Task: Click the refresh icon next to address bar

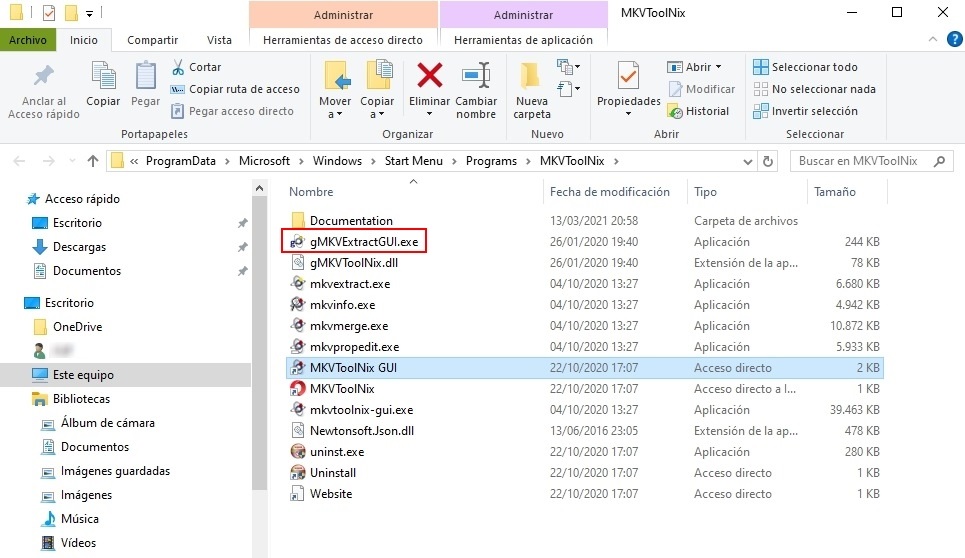Action: point(768,161)
